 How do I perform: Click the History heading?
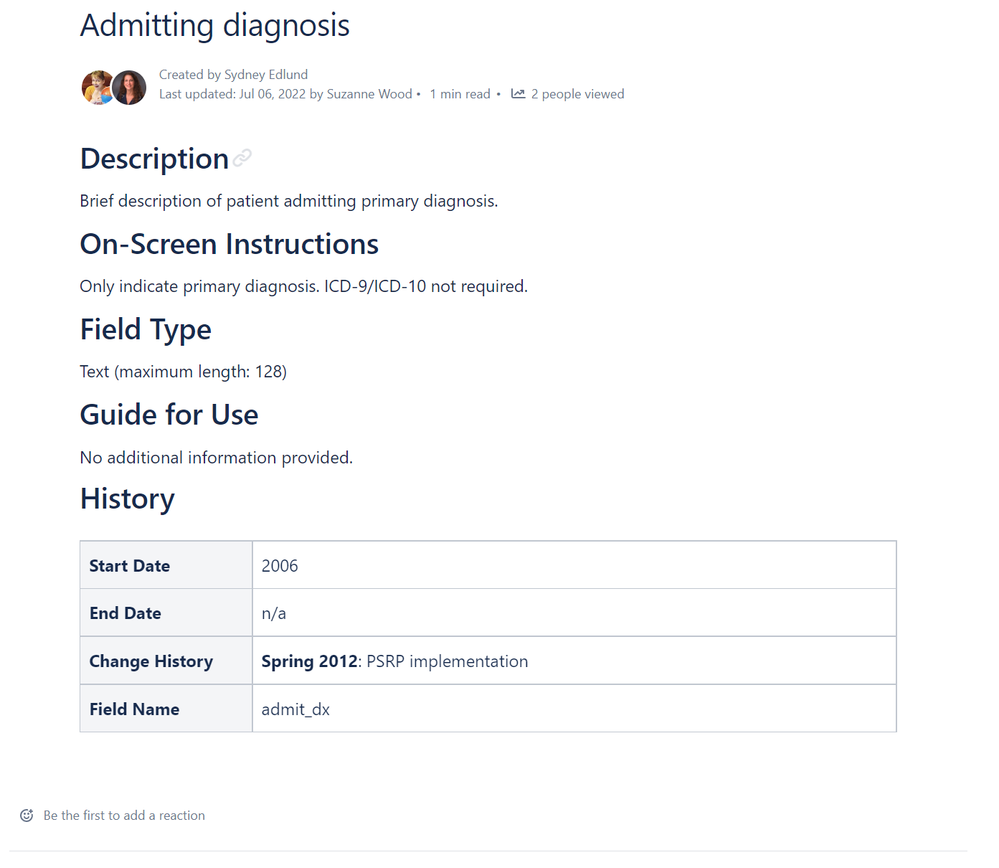tap(127, 499)
